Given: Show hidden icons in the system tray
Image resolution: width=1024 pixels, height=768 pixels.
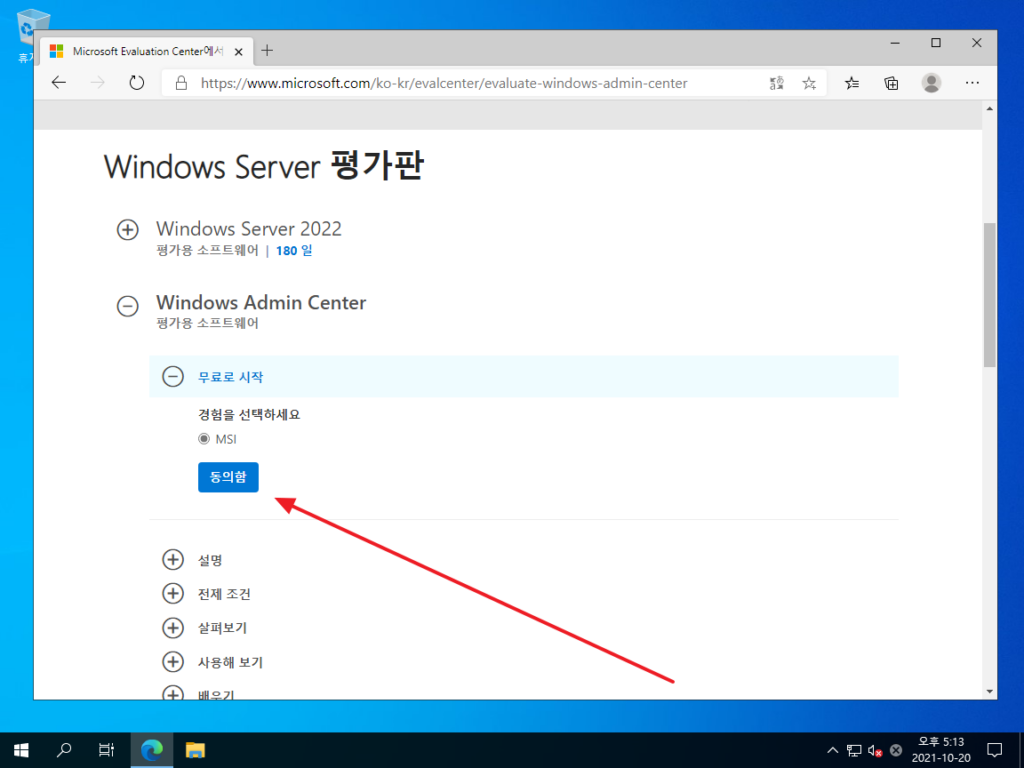Looking at the screenshot, I should pyautogui.click(x=833, y=749).
